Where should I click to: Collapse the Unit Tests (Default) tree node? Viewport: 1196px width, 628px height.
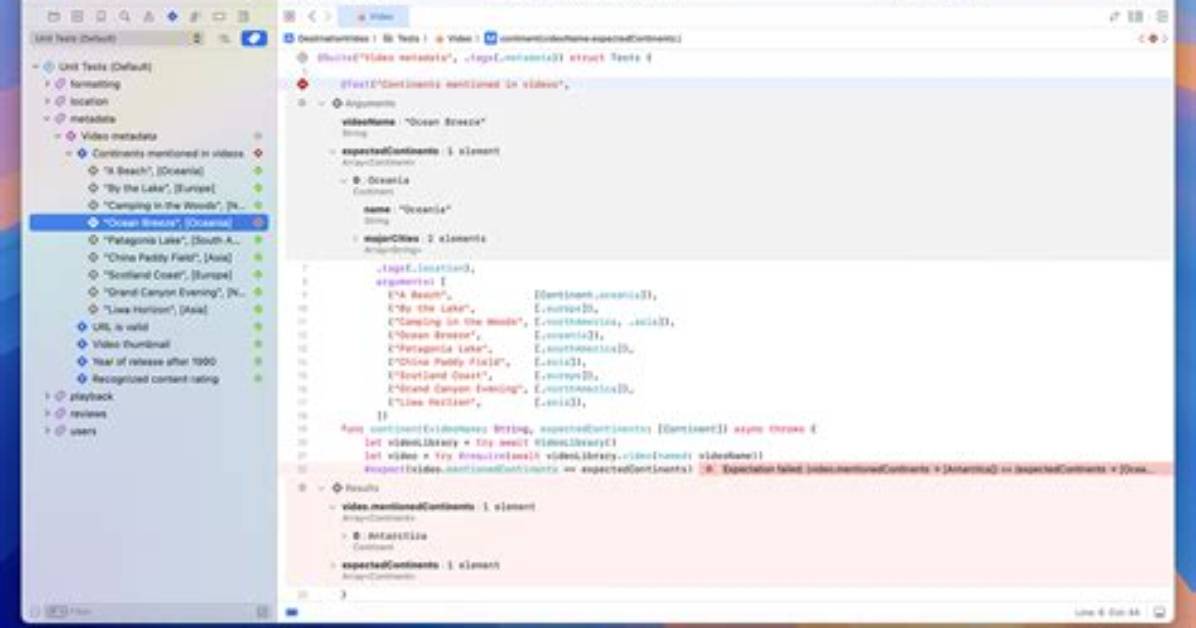[36, 66]
